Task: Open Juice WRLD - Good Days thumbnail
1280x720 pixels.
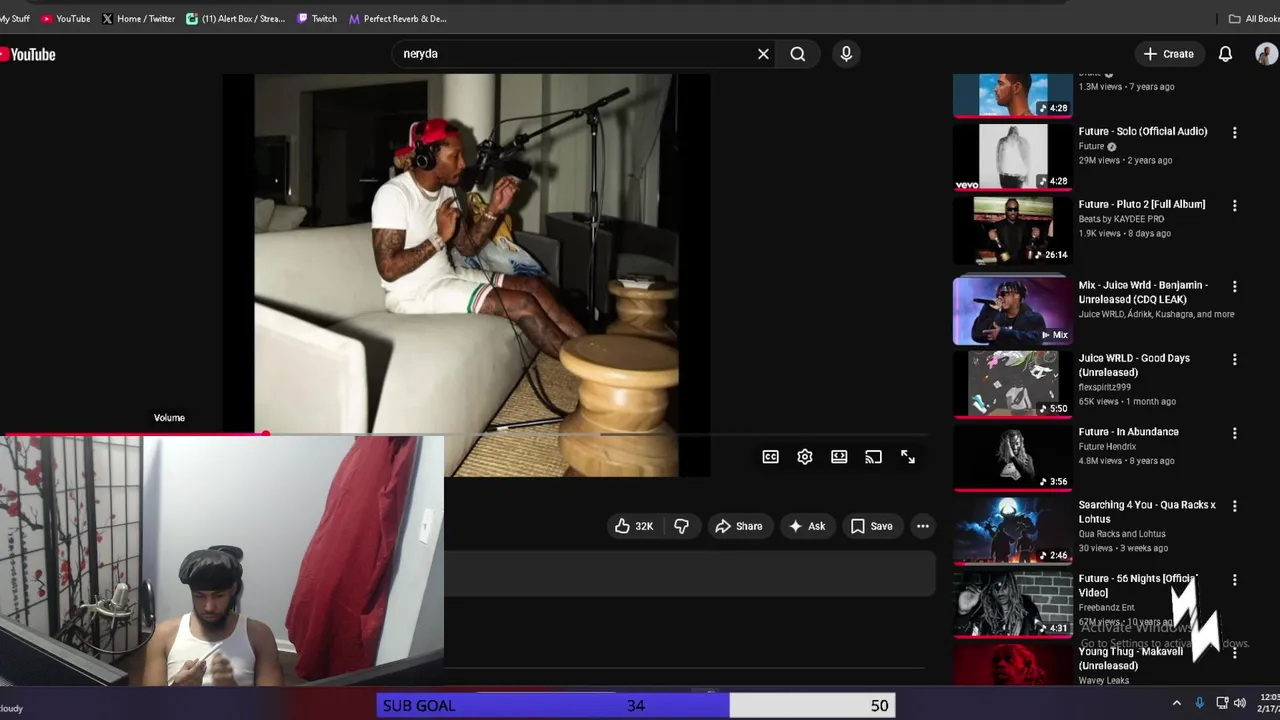Action: coord(1012,384)
